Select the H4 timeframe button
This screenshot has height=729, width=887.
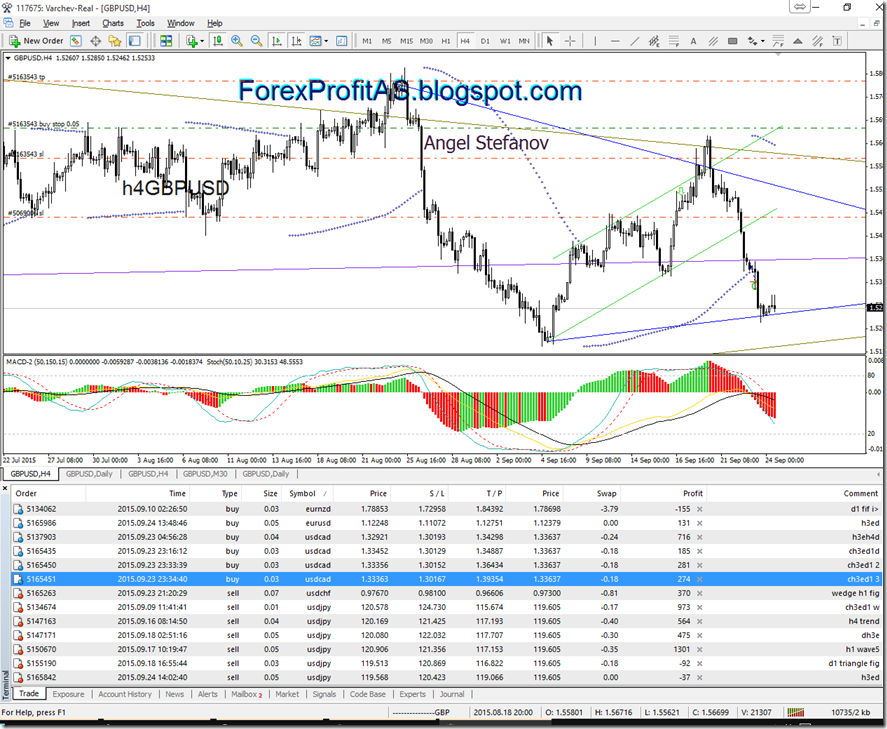click(x=465, y=41)
